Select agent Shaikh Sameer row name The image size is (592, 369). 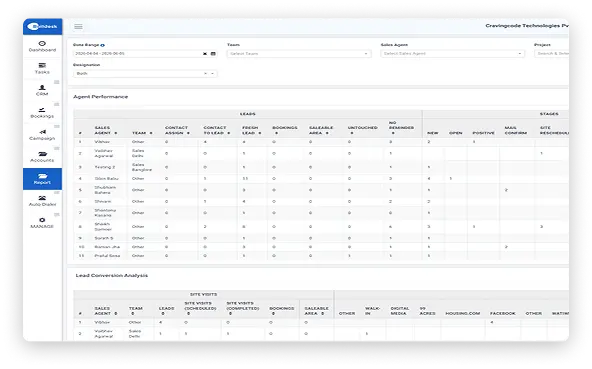pyautogui.click(x=103, y=227)
